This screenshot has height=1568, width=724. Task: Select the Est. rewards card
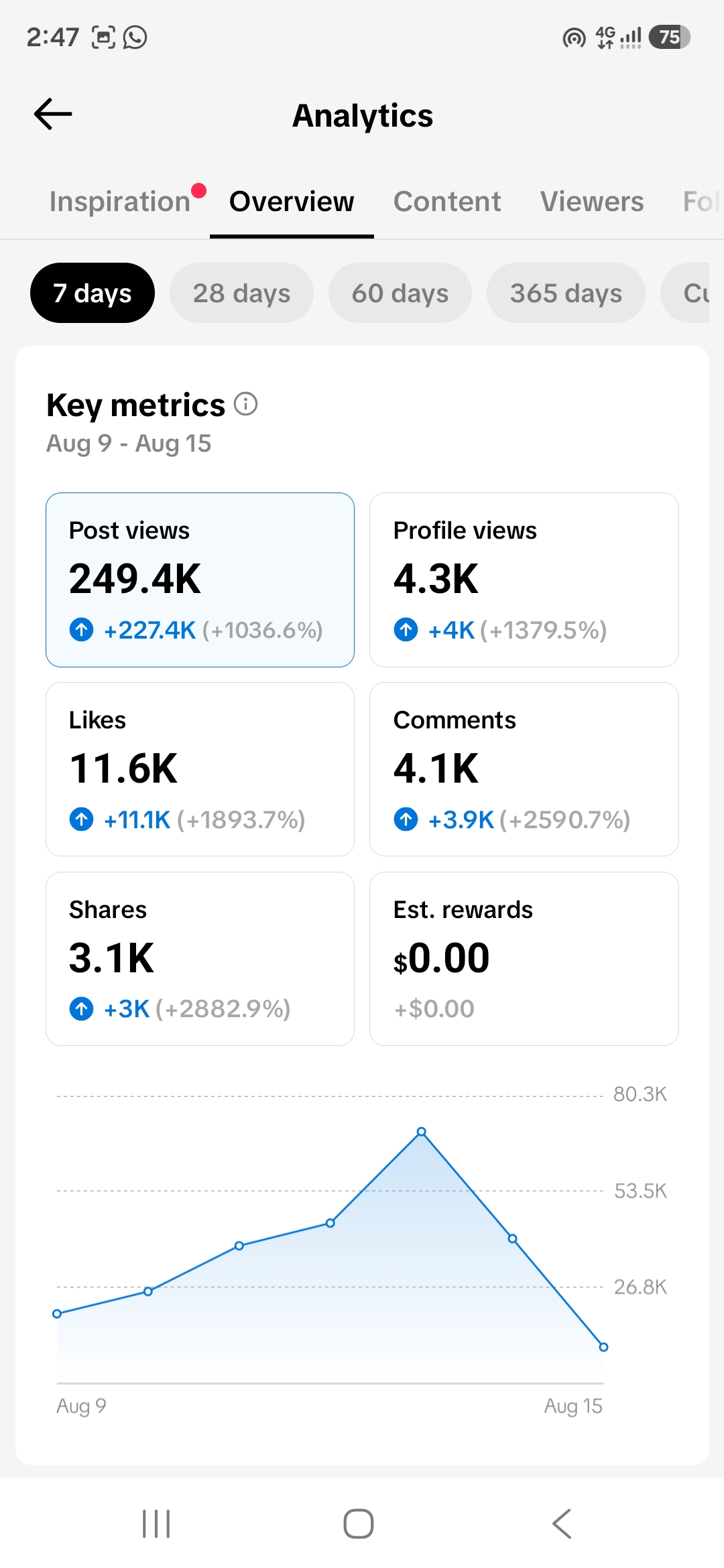point(524,959)
